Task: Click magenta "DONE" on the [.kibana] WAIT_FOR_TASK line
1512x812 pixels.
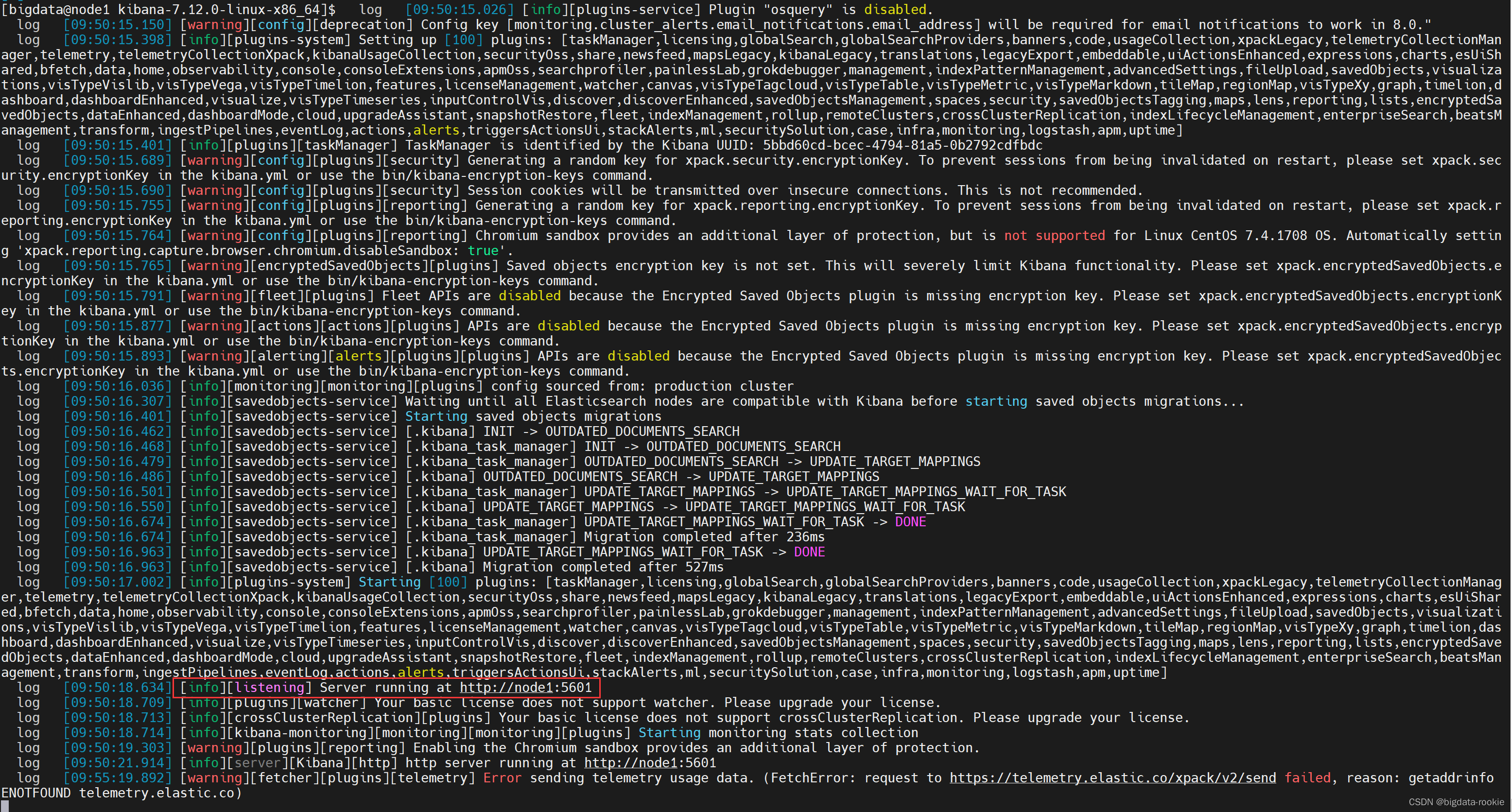Action: coord(809,552)
